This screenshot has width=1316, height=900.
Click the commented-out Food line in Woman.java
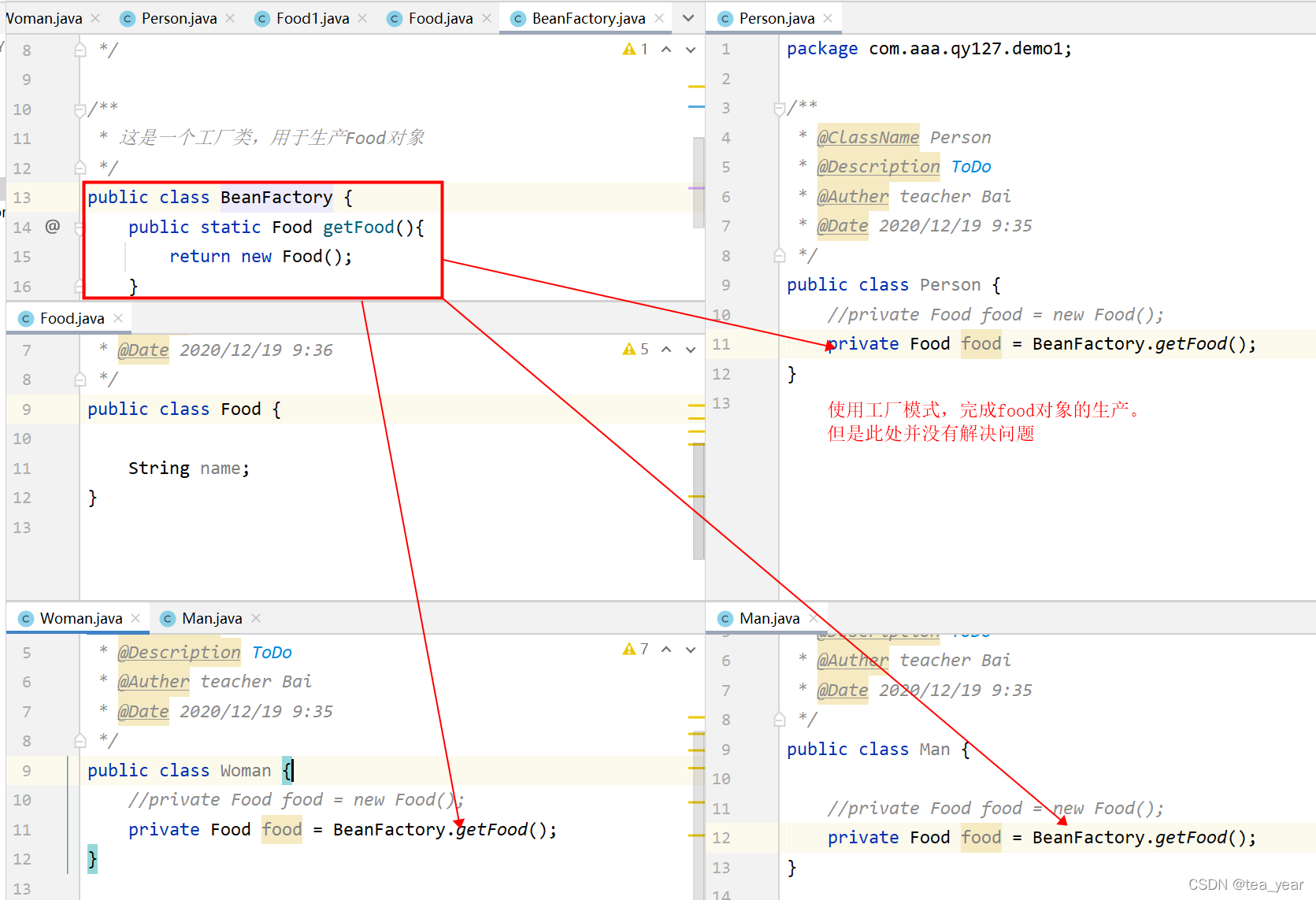pos(295,799)
